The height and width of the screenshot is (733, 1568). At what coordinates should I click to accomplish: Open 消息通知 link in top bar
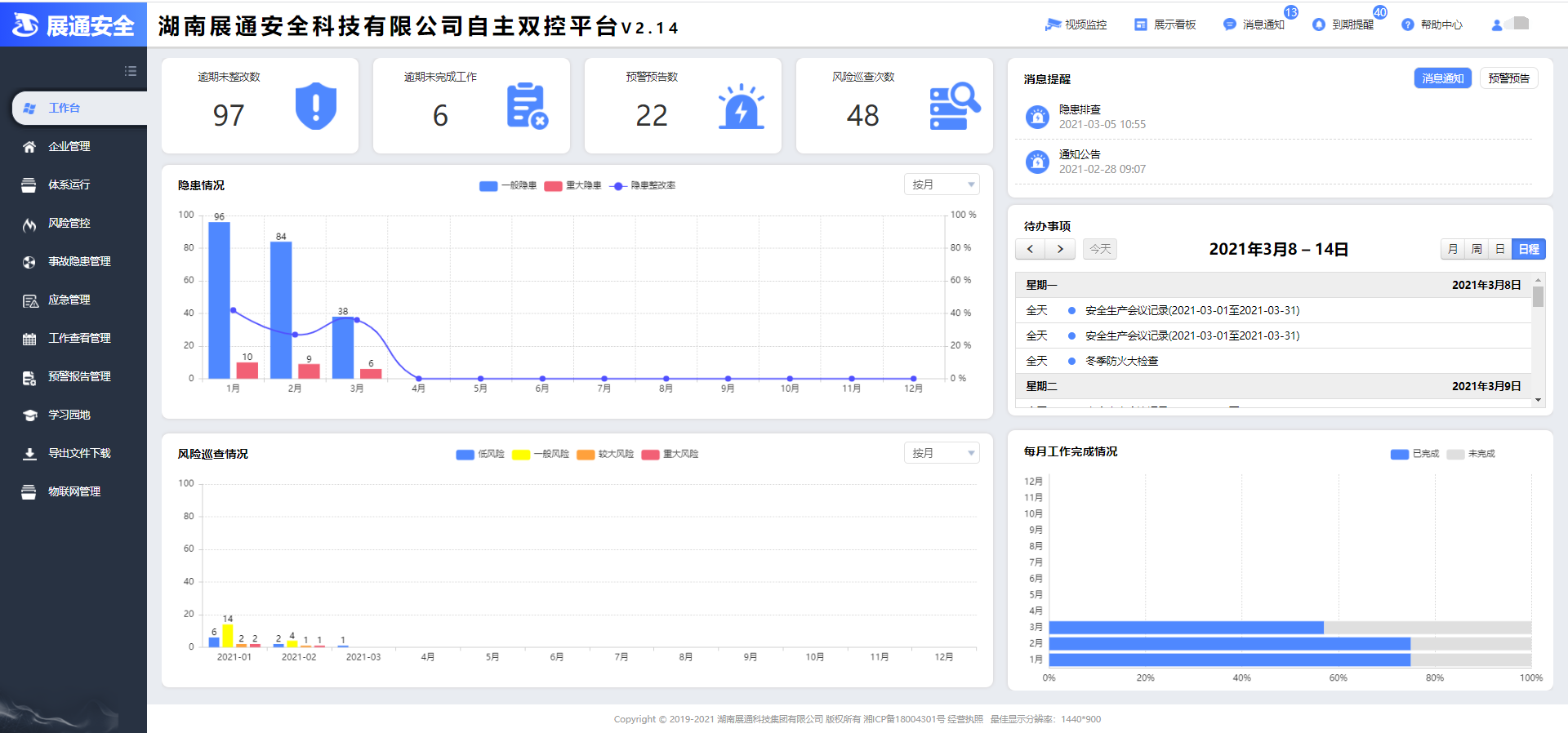pos(1263,24)
